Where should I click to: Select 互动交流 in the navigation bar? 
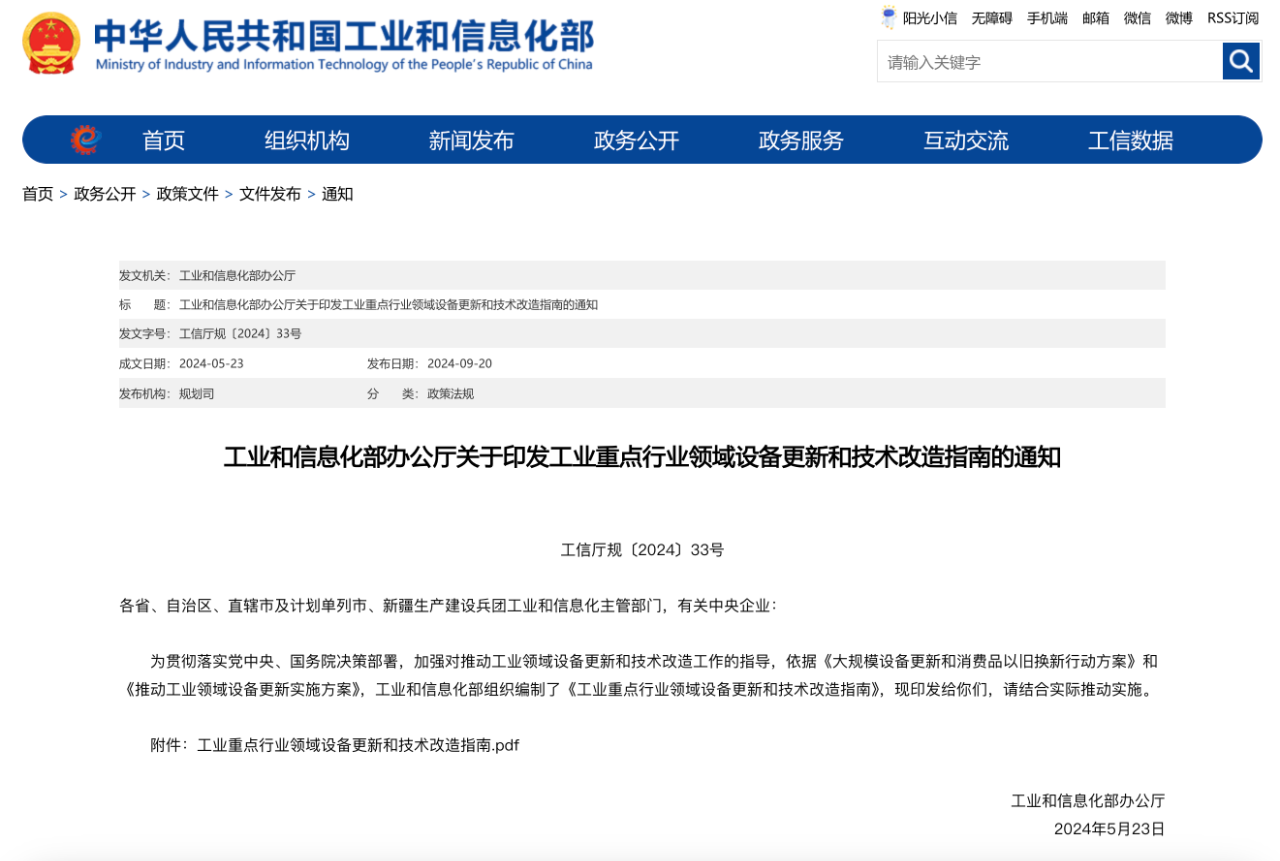965,141
